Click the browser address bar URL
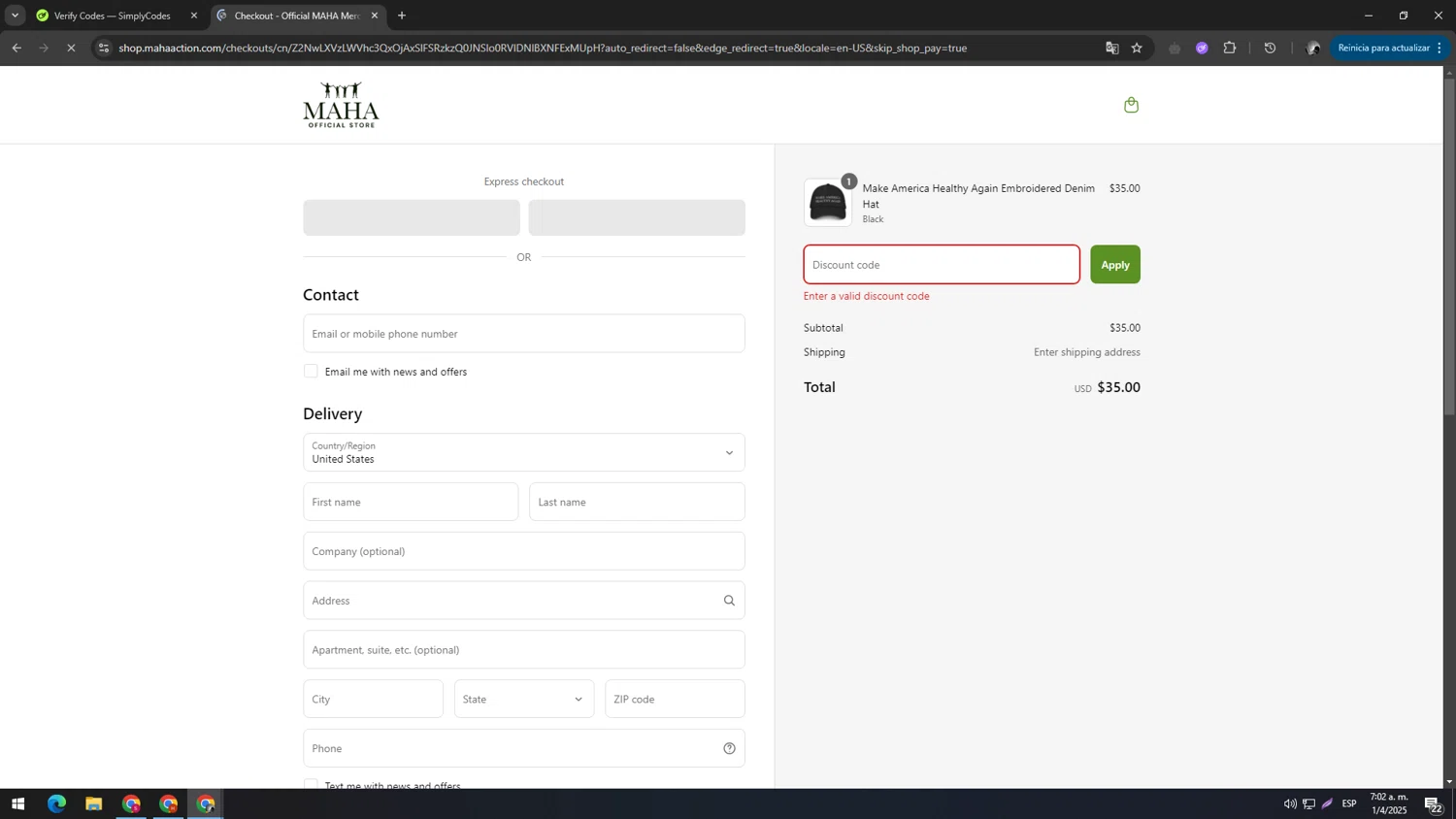Screen dimensions: 1456x819 pyautogui.click(x=543, y=48)
